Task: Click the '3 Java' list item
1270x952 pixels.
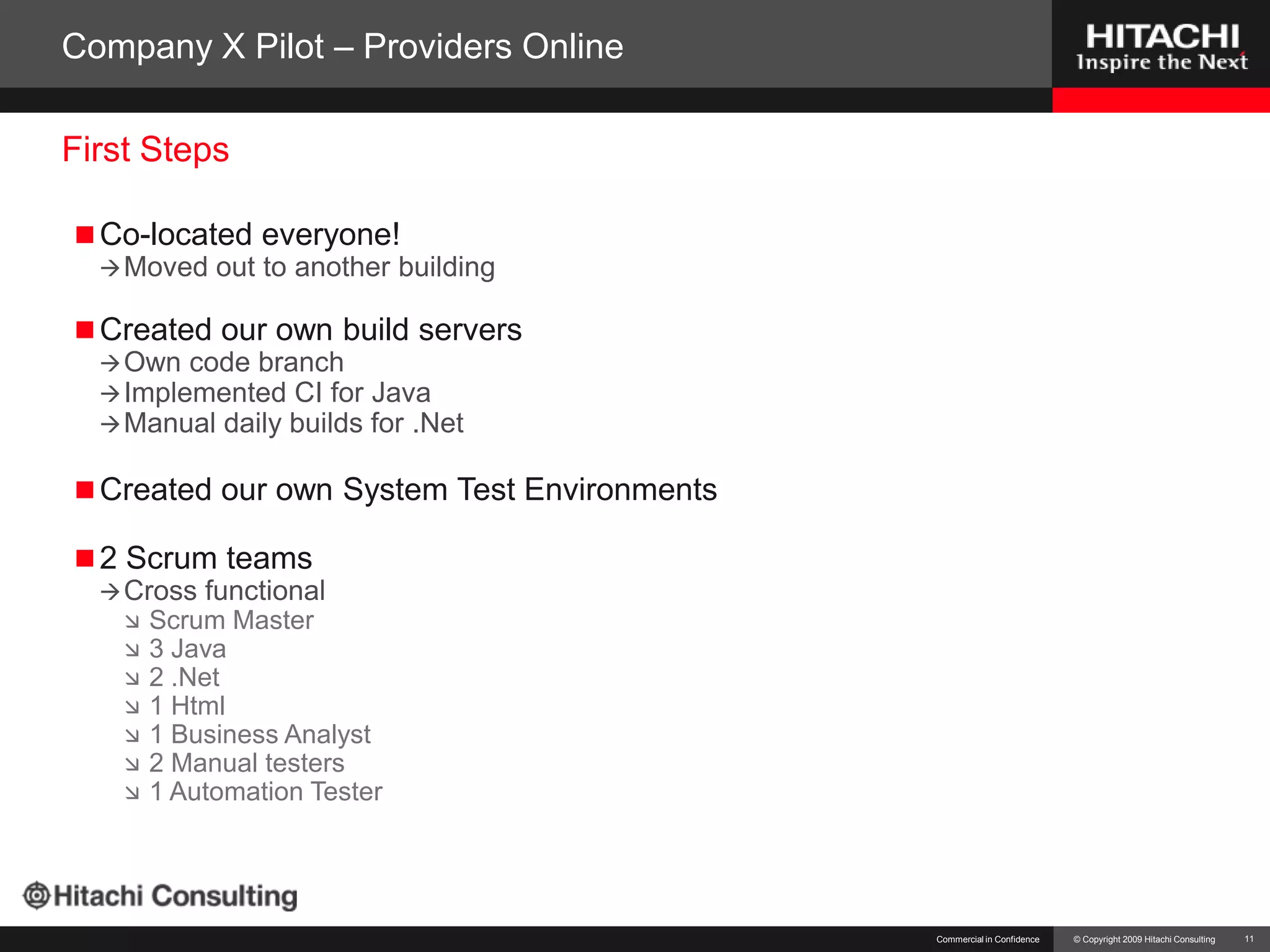Action: pos(187,649)
